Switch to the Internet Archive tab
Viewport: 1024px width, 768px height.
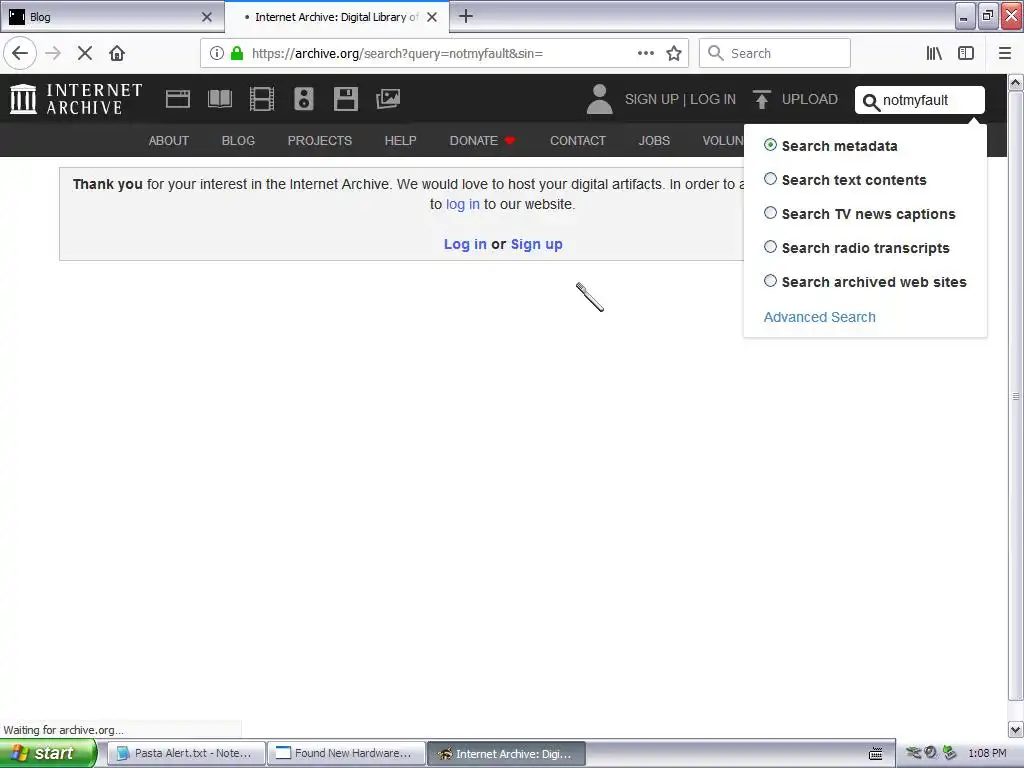point(336,17)
